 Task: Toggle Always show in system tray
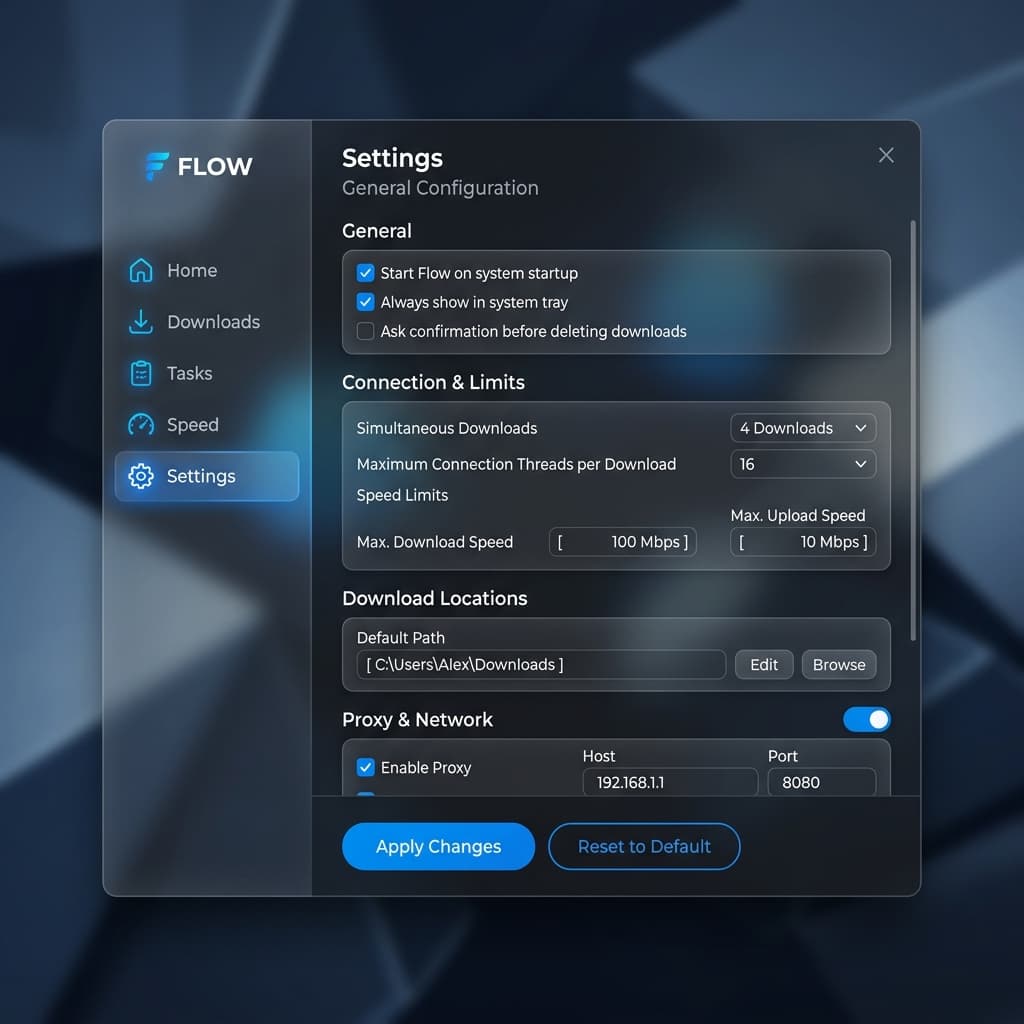[366, 302]
